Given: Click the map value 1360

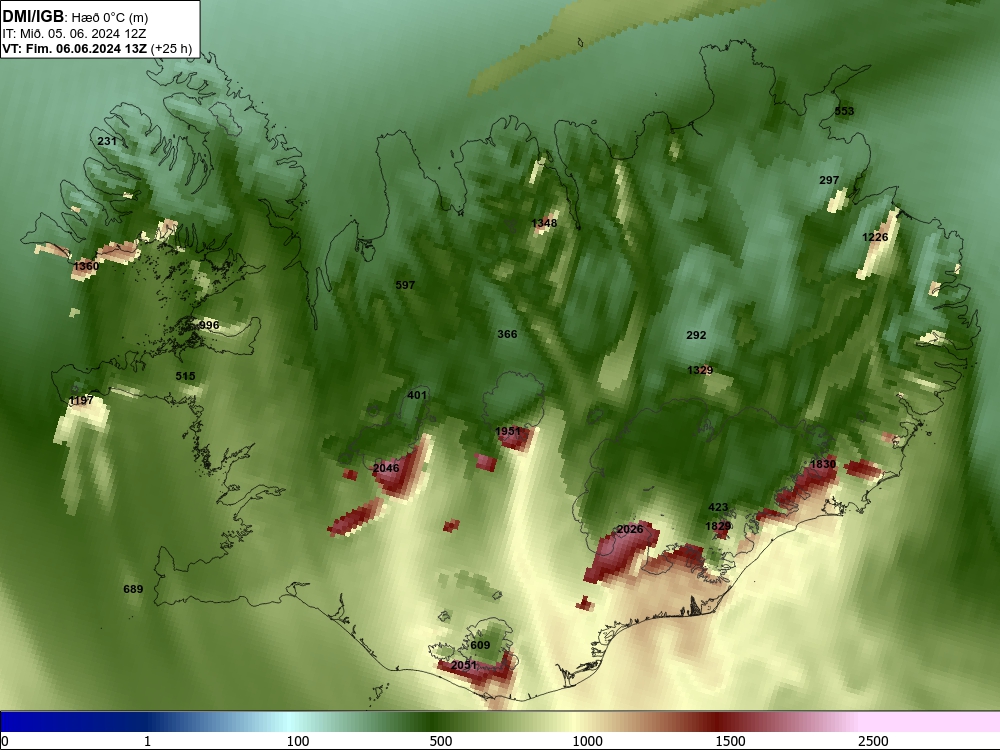Looking at the screenshot, I should 86,266.
